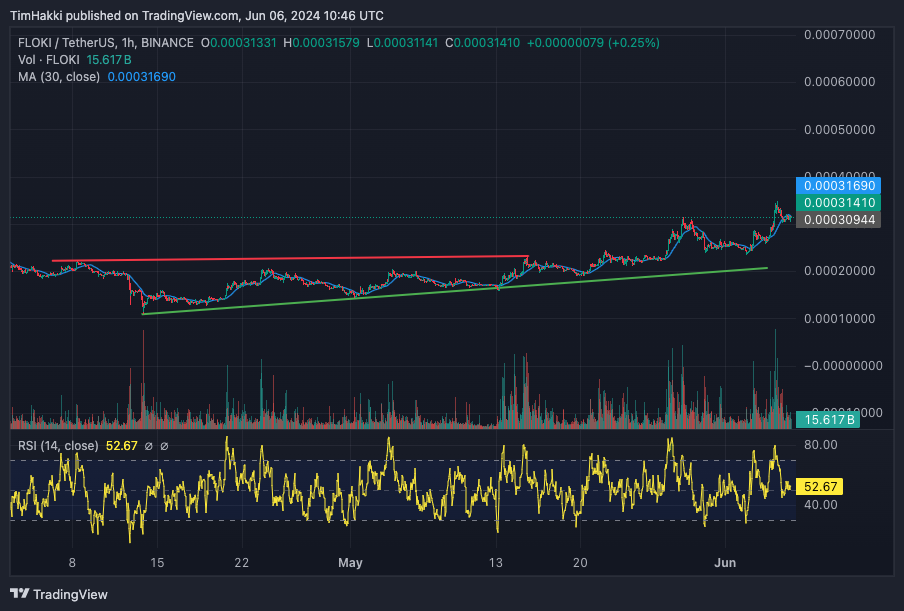This screenshot has width=904, height=611.
Task: Select the Vol · FLOKI indicator label
Action: pyautogui.click(x=49, y=60)
